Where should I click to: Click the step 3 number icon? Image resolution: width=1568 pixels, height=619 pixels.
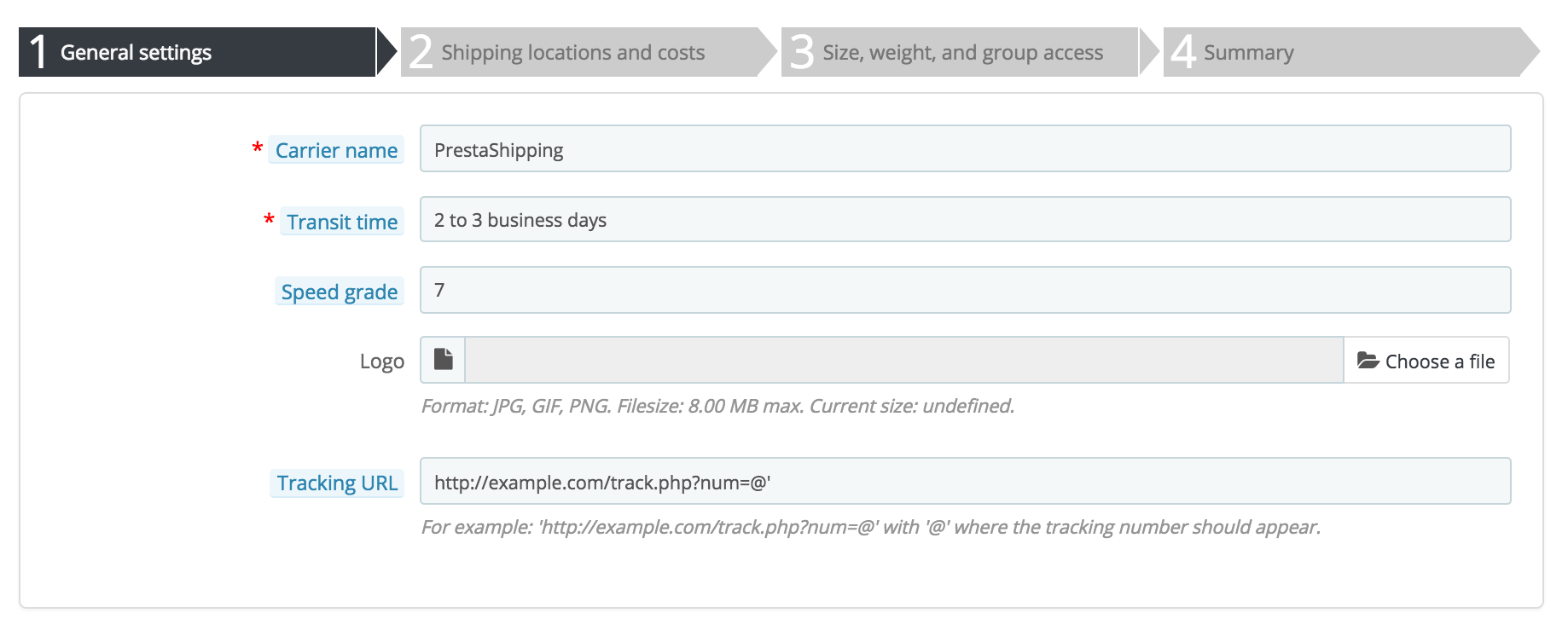[801, 52]
